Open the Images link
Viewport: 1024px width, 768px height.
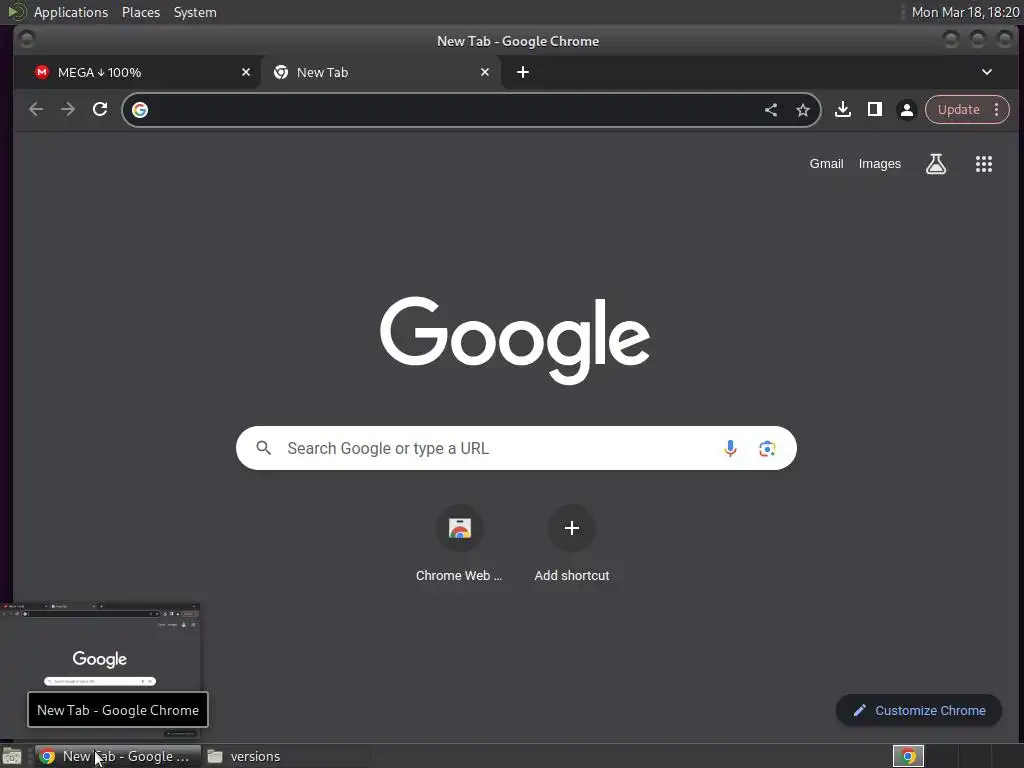point(880,164)
